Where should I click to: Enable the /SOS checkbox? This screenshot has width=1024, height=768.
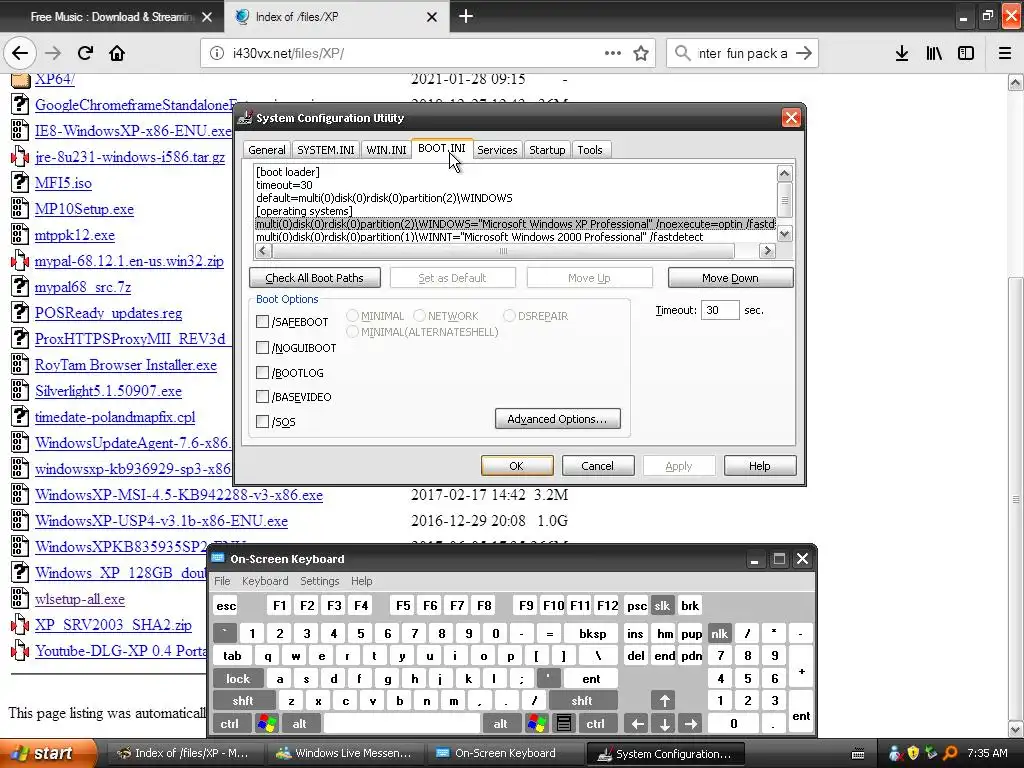(263, 422)
